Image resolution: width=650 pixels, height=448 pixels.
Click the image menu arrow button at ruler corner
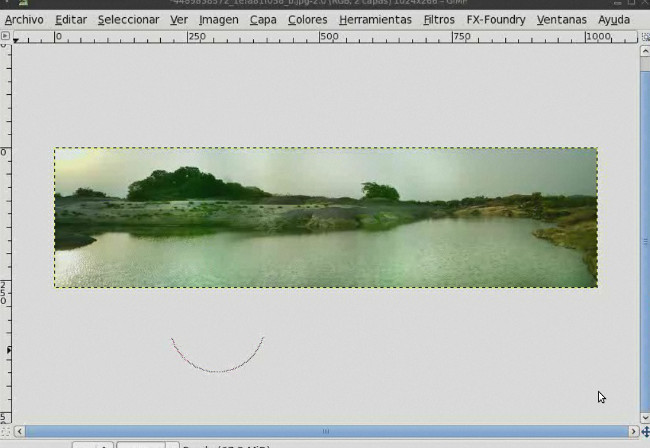6,36
